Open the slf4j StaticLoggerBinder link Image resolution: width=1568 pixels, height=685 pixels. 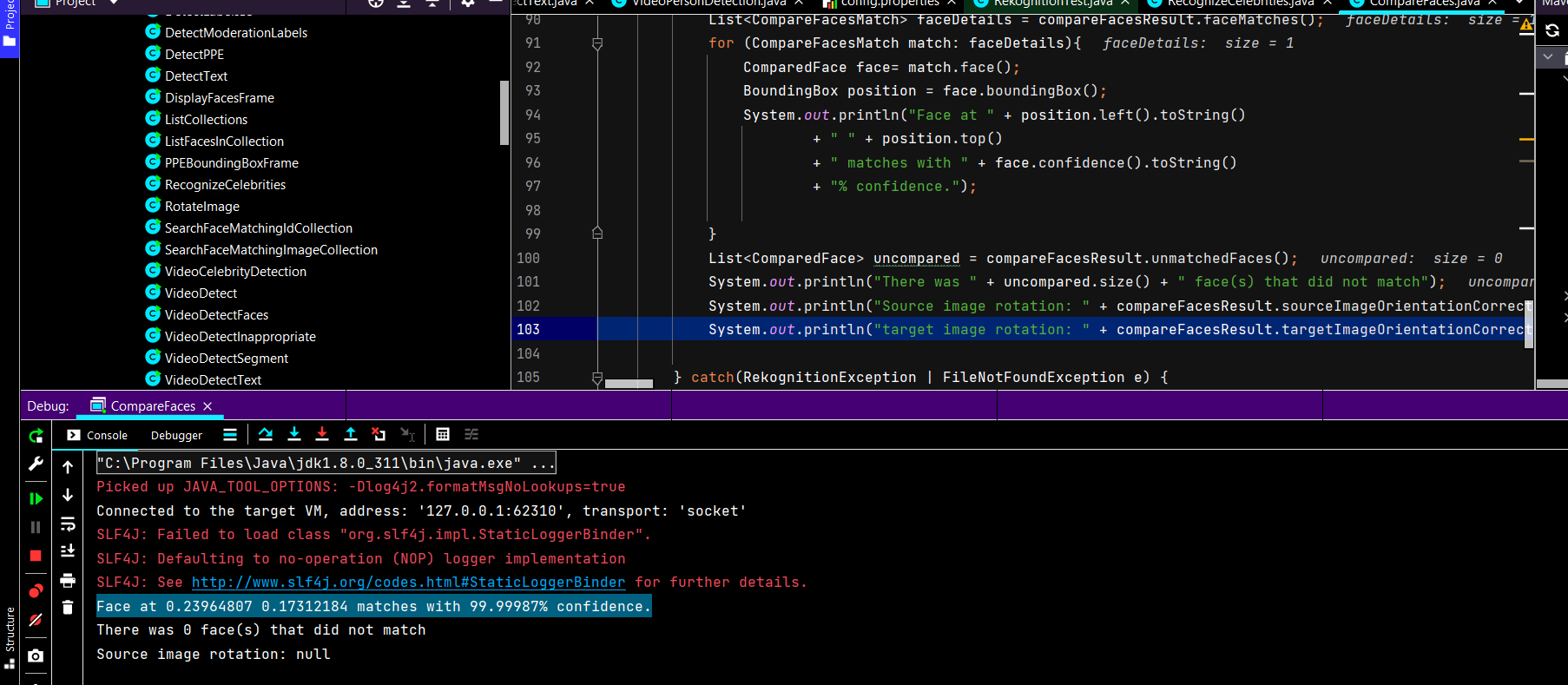(x=408, y=582)
